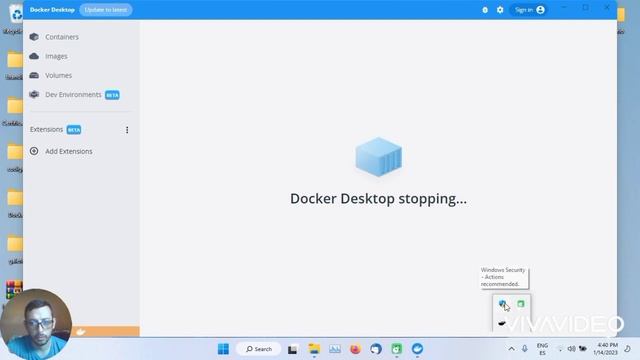Click the Volumes drive icon

pyautogui.click(x=34, y=75)
